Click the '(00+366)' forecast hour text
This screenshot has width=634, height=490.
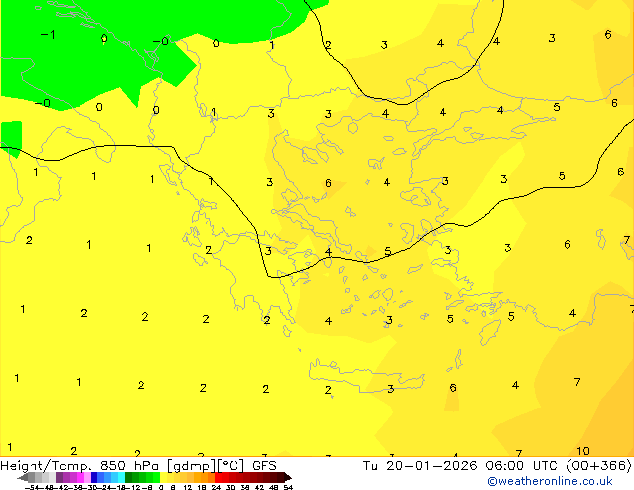(599, 466)
